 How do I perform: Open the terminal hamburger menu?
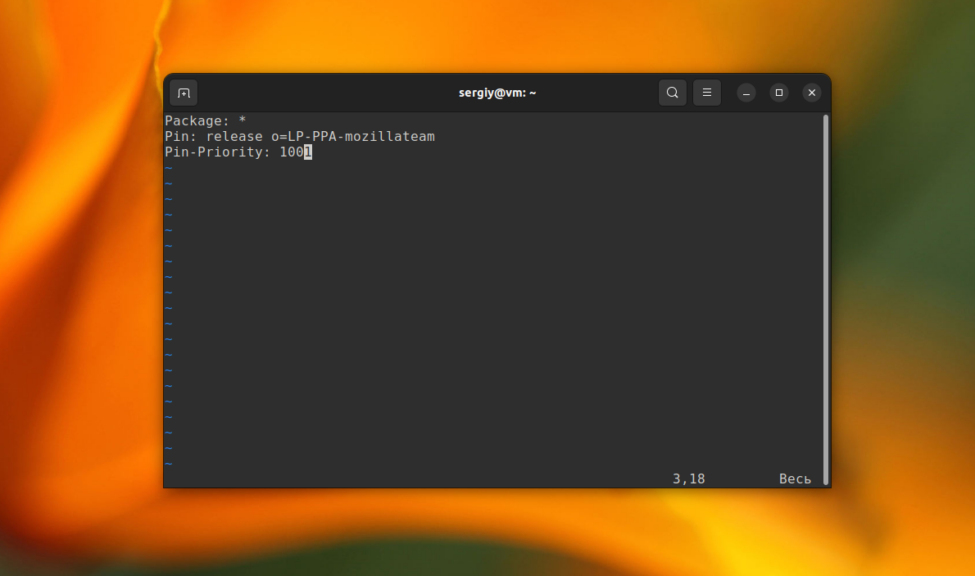[707, 93]
